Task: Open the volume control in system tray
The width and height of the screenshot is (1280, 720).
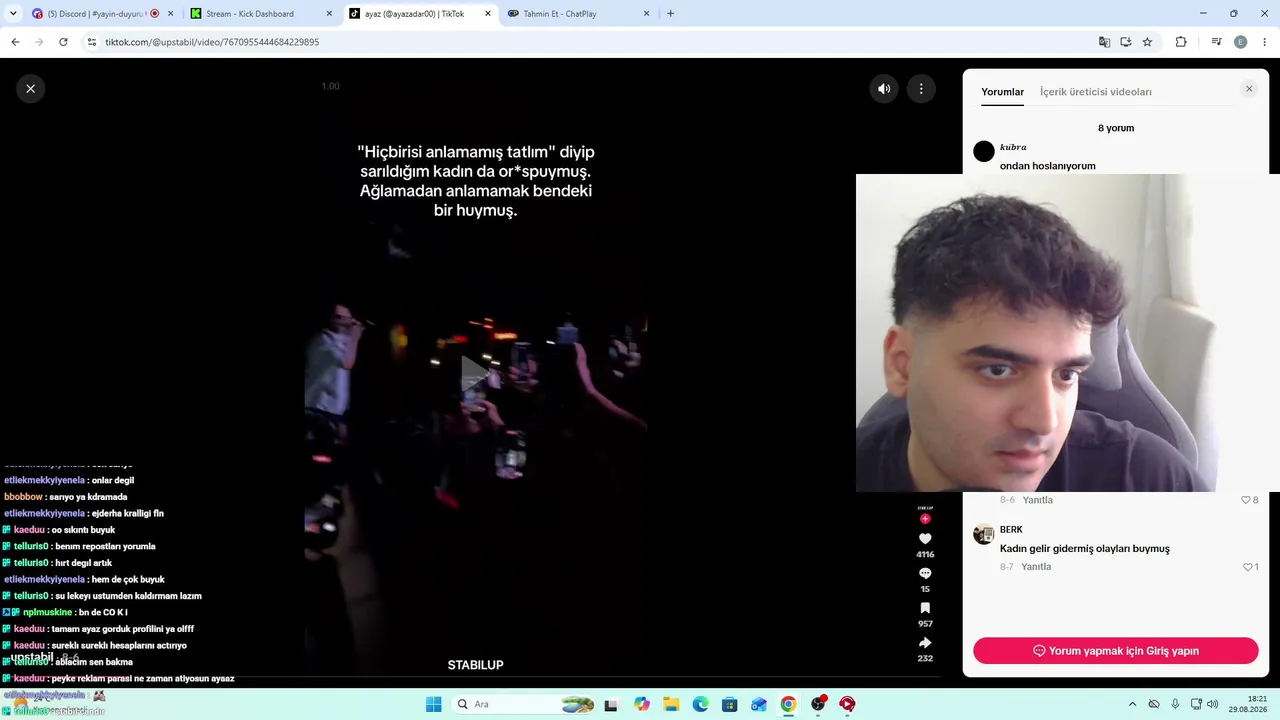Action: [1213, 704]
